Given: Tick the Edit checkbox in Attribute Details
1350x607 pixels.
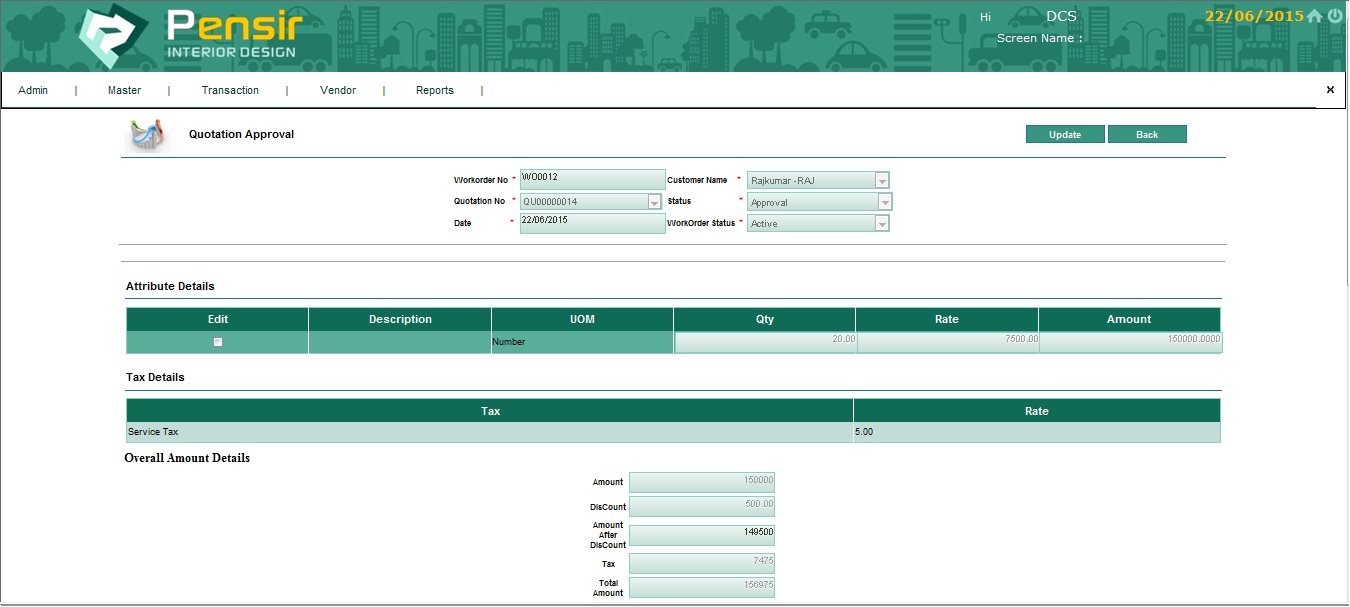Looking at the screenshot, I should [x=218, y=342].
